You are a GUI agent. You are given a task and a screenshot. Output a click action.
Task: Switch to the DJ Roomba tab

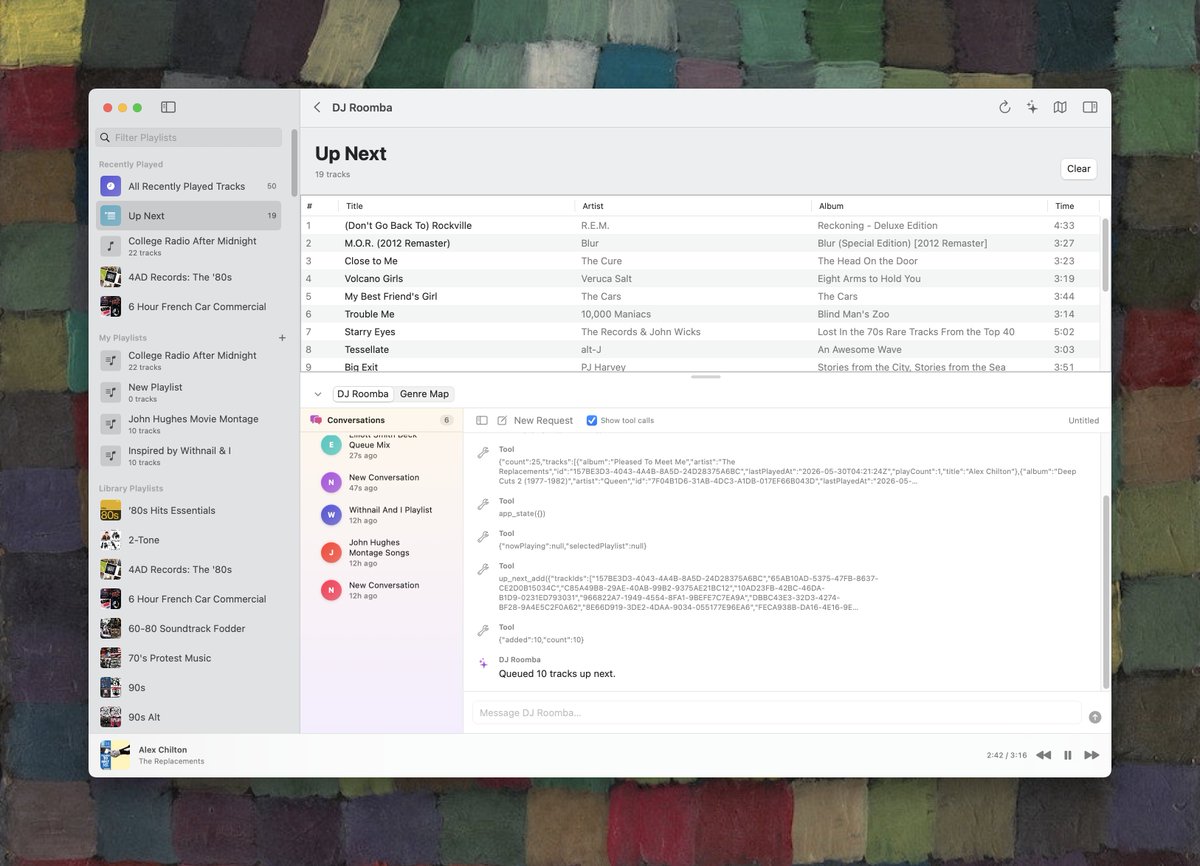363,394
